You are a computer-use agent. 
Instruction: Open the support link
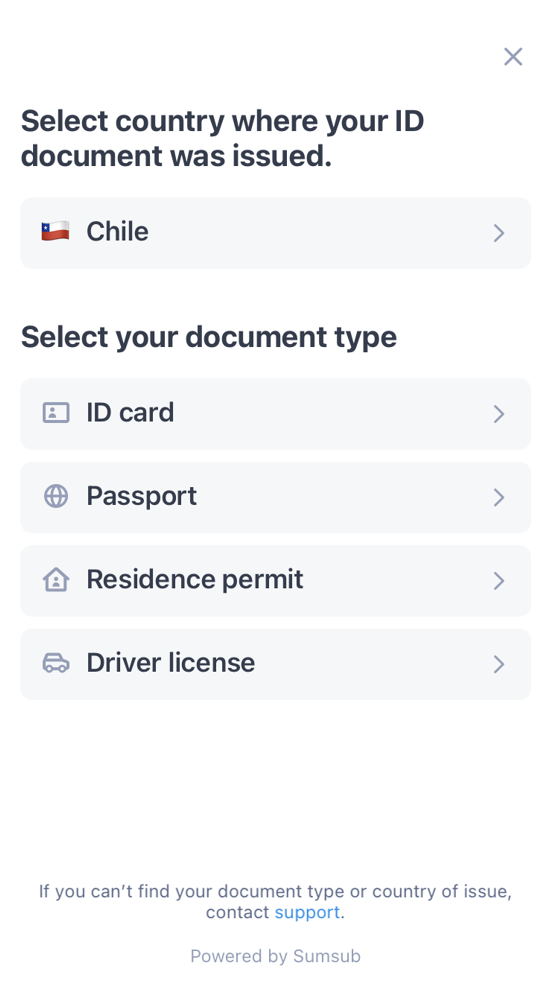pyautogui.click(x=307, y=912)
